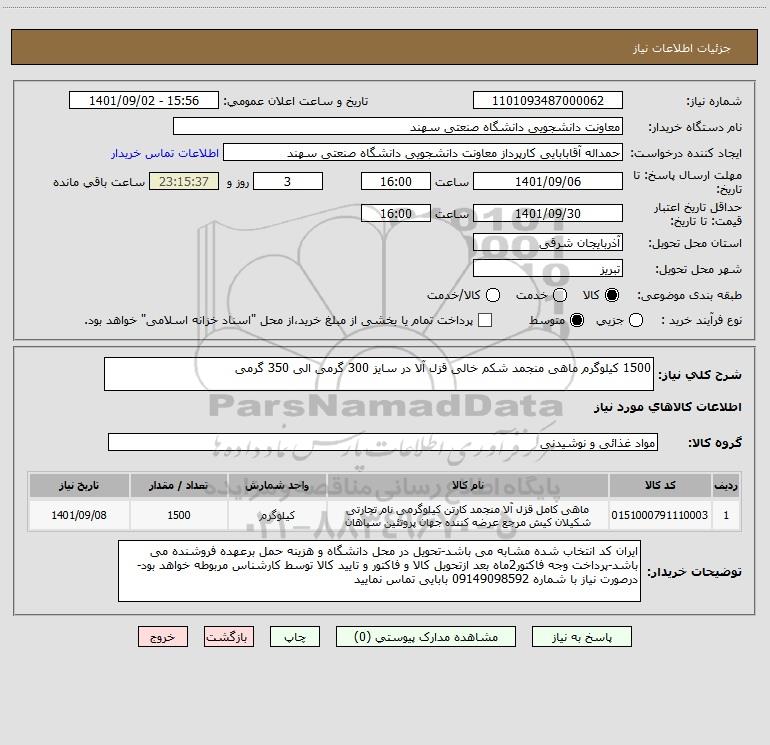Viewport: 770px width, 745px height.
Task: Click the goods group field مواد غذائی و نوشیدنی
Action: click(383, 442)
